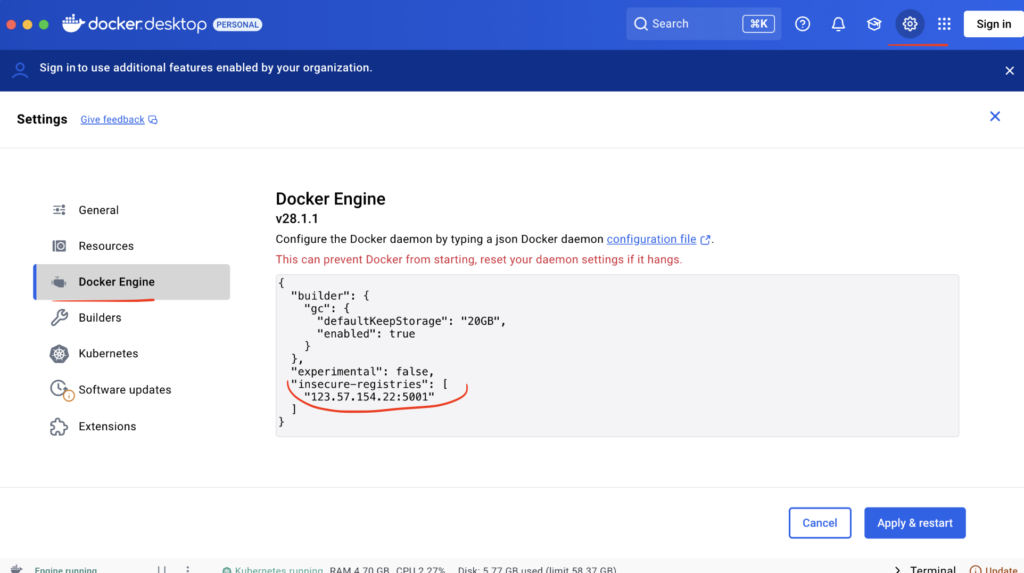Click the yellow macOS minimize button

click(27, 24)
